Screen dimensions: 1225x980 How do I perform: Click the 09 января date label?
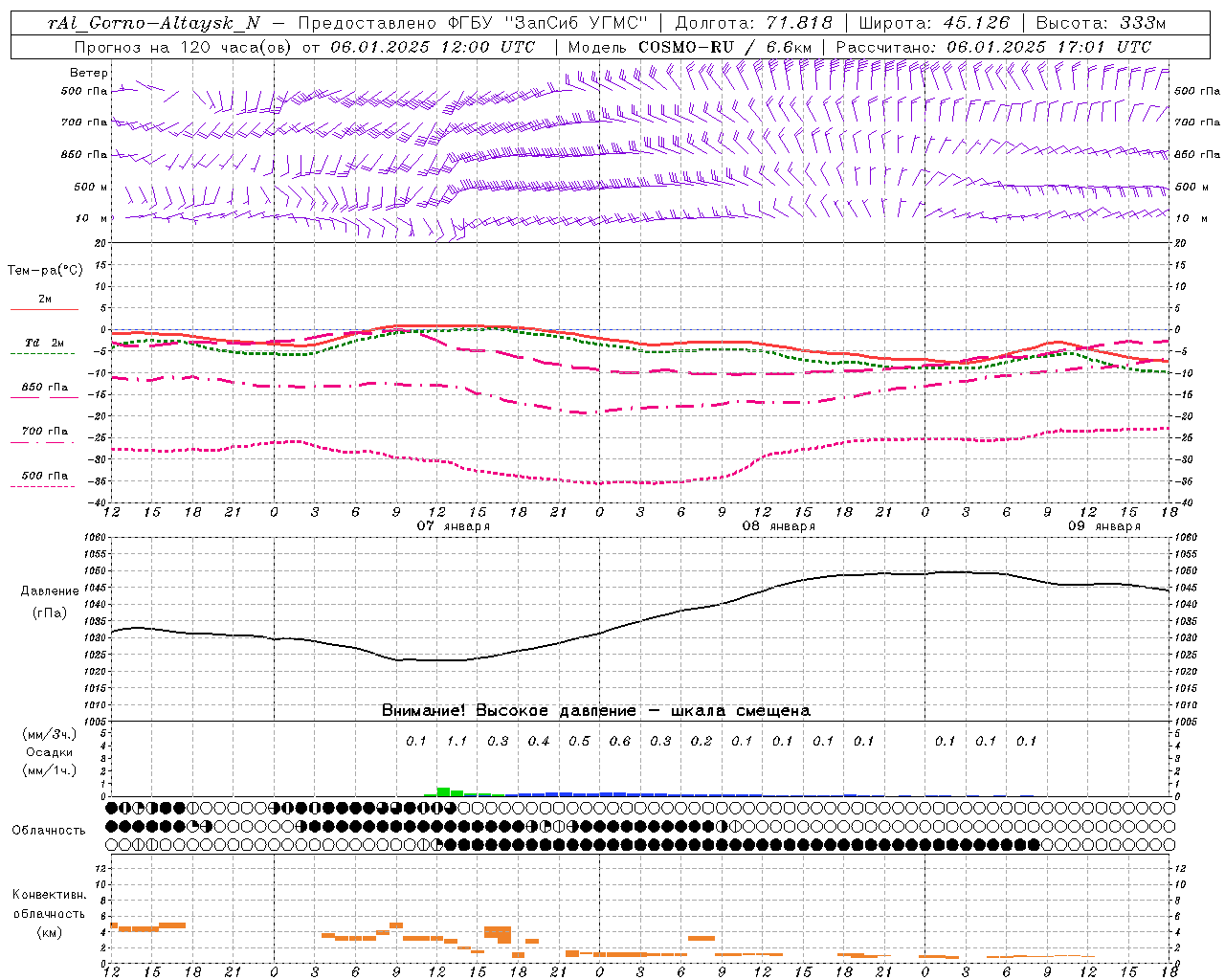point(1104,526)
